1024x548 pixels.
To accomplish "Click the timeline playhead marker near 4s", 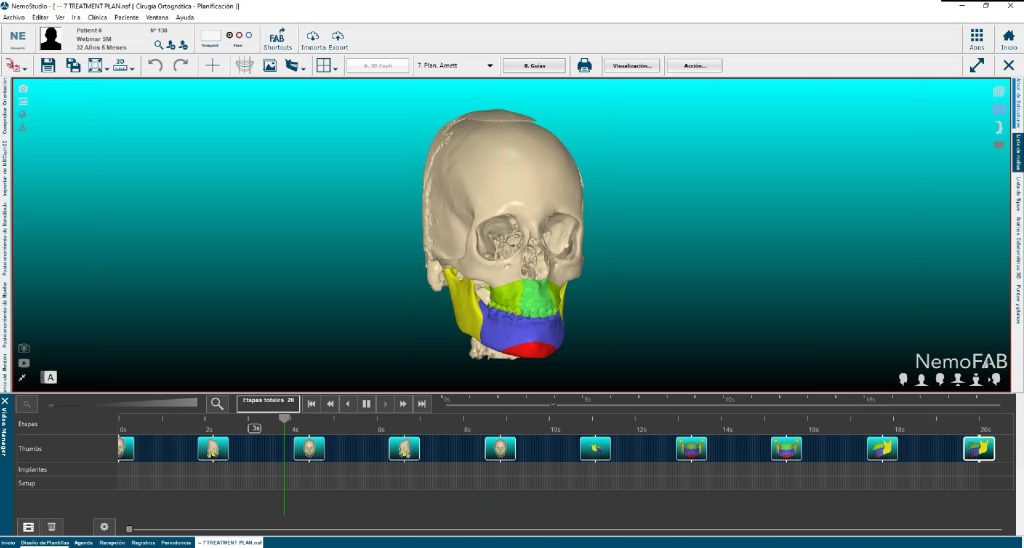I will point(284,418).
